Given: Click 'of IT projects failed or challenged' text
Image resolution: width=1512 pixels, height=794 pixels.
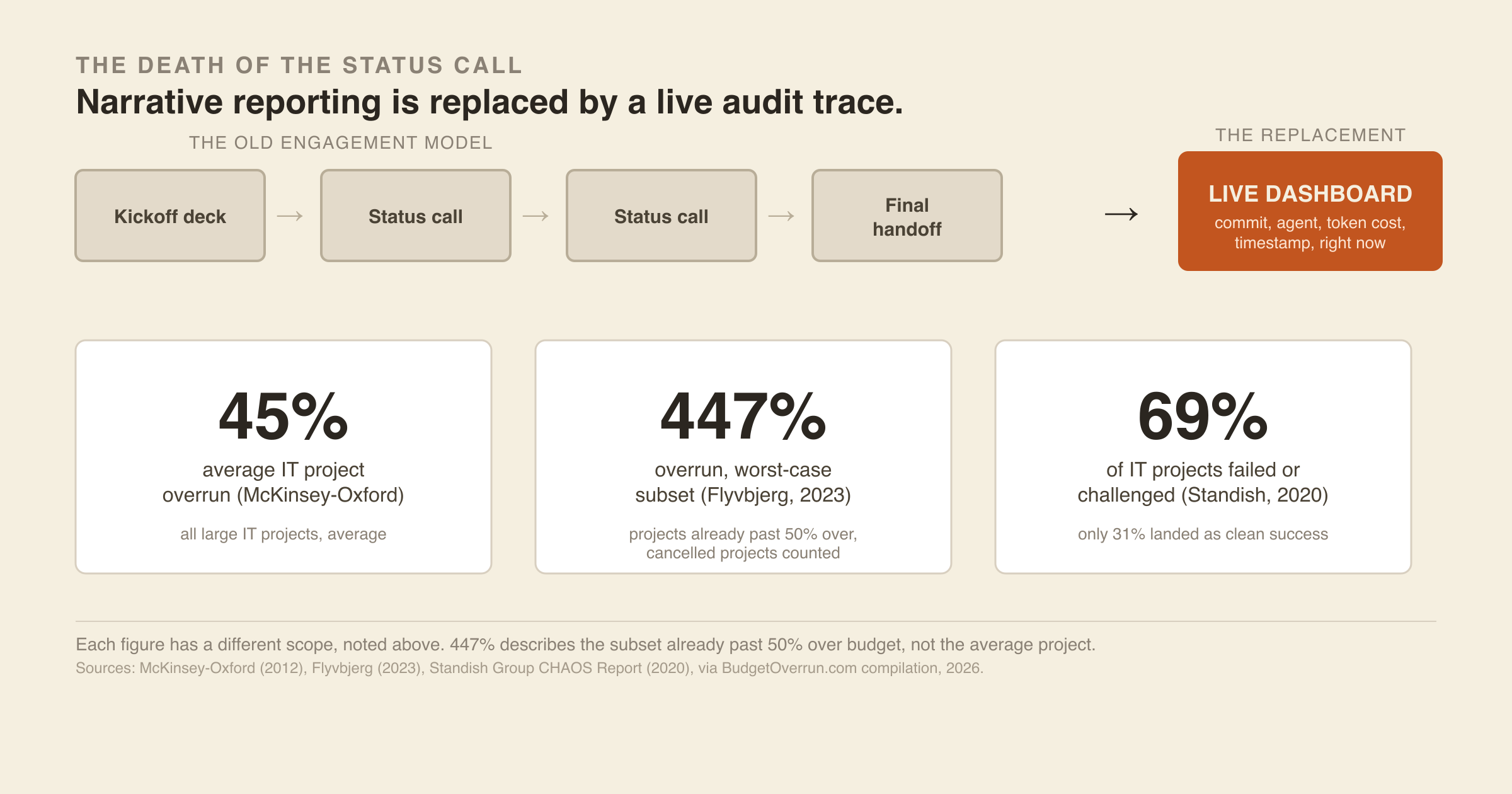Looking at the screenshot, I should point(1203,482).
